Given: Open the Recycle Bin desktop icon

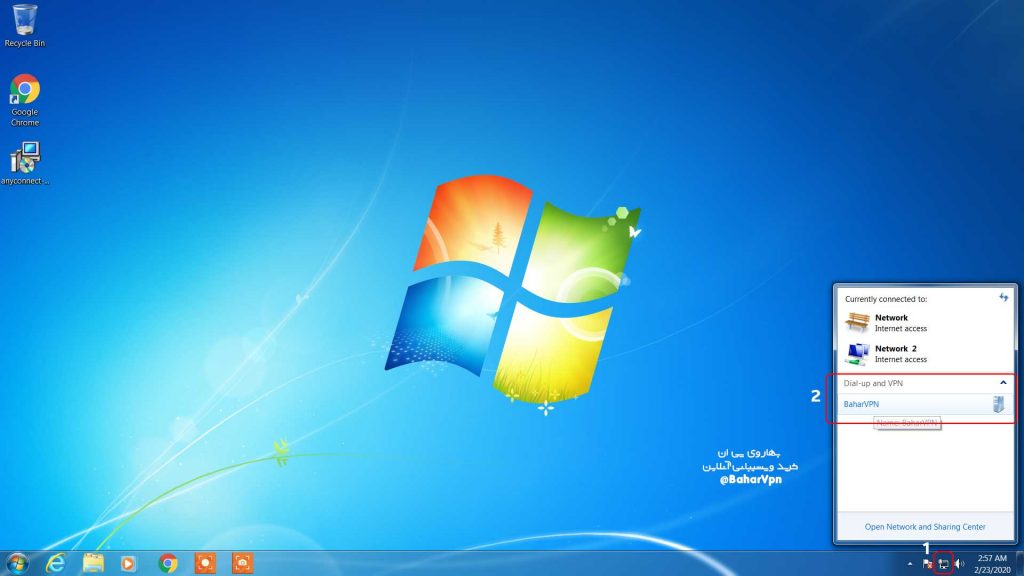Looking at the screenshot, I should click(x=25, y=26).
